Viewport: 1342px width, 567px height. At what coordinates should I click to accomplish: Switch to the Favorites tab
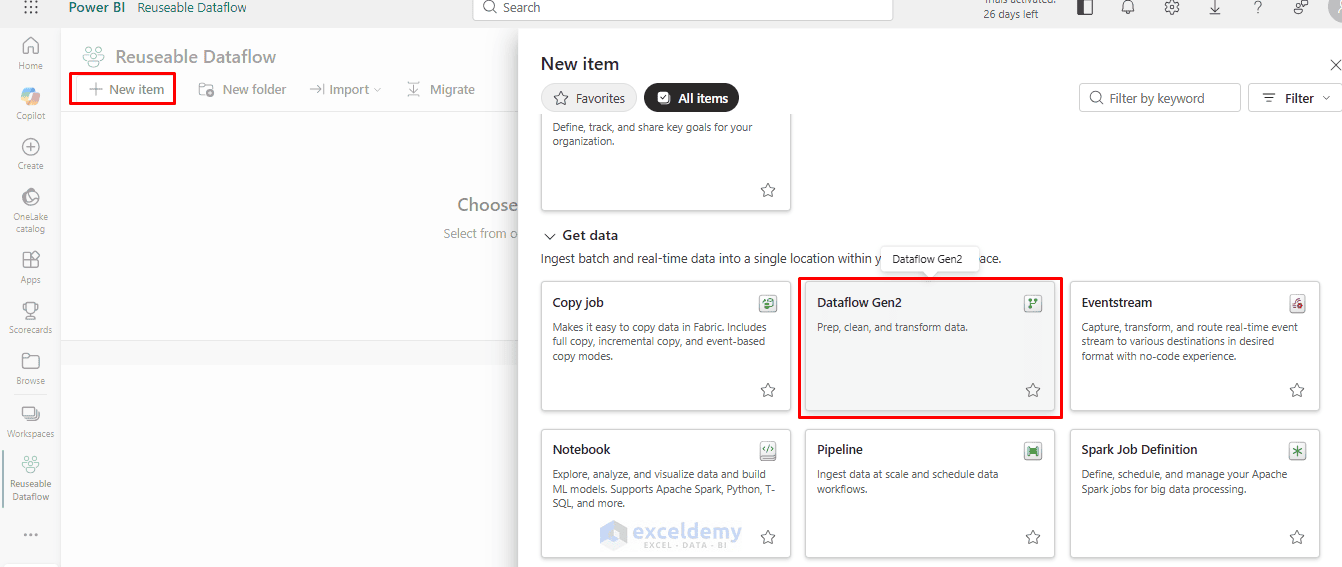[589, 98]
